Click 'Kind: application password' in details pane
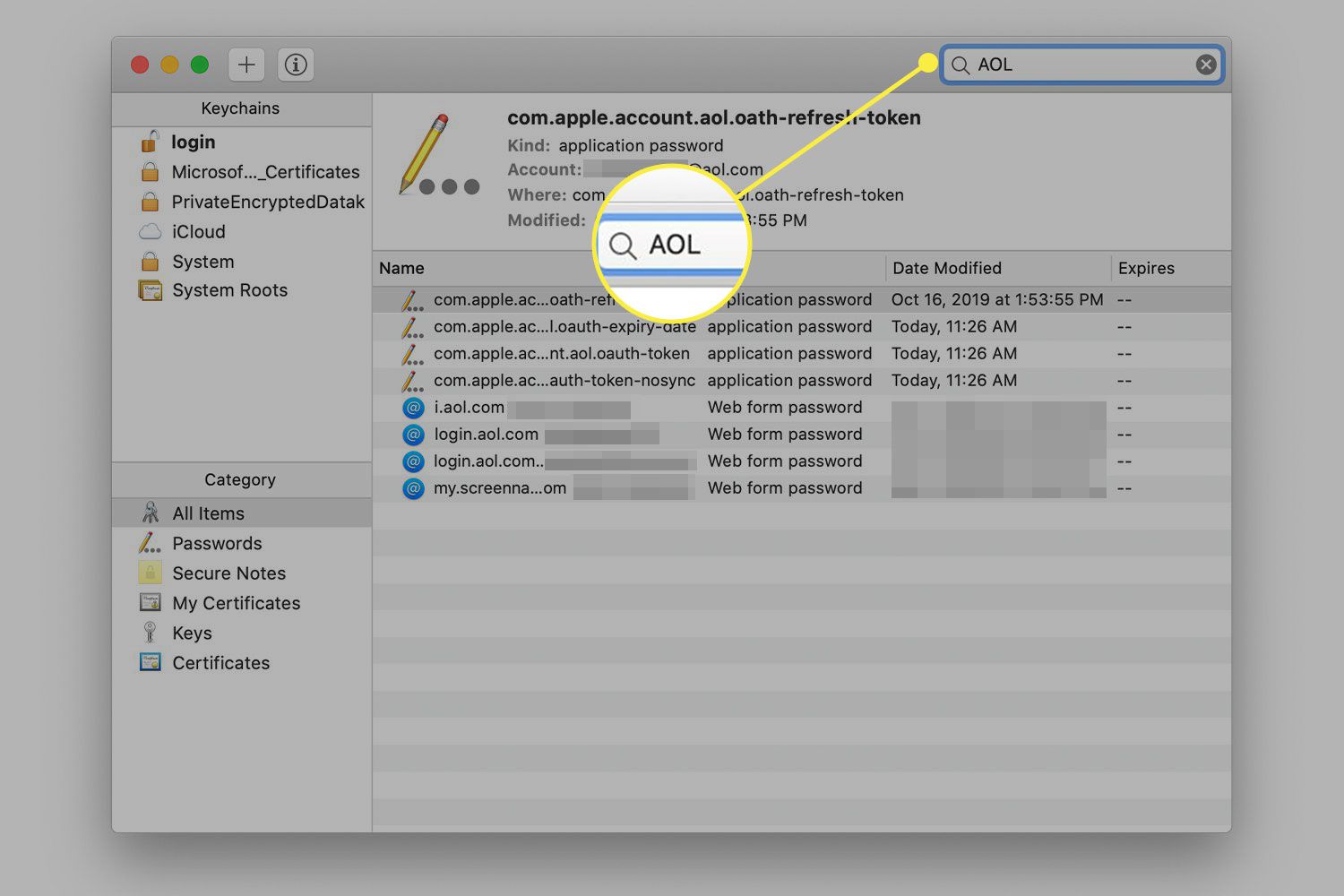The width and height of the screenshot is (1344, 896). [616, 145]
